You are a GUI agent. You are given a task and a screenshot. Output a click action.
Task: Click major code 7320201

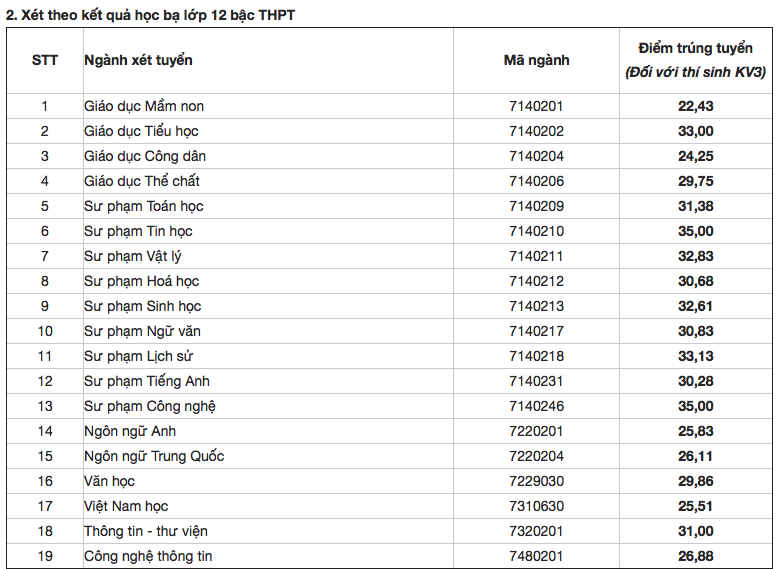[x=536, y=531]
